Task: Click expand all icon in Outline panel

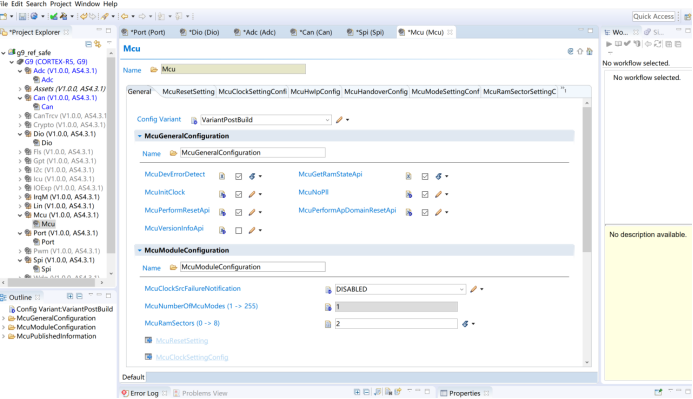Action: point(70,296)
